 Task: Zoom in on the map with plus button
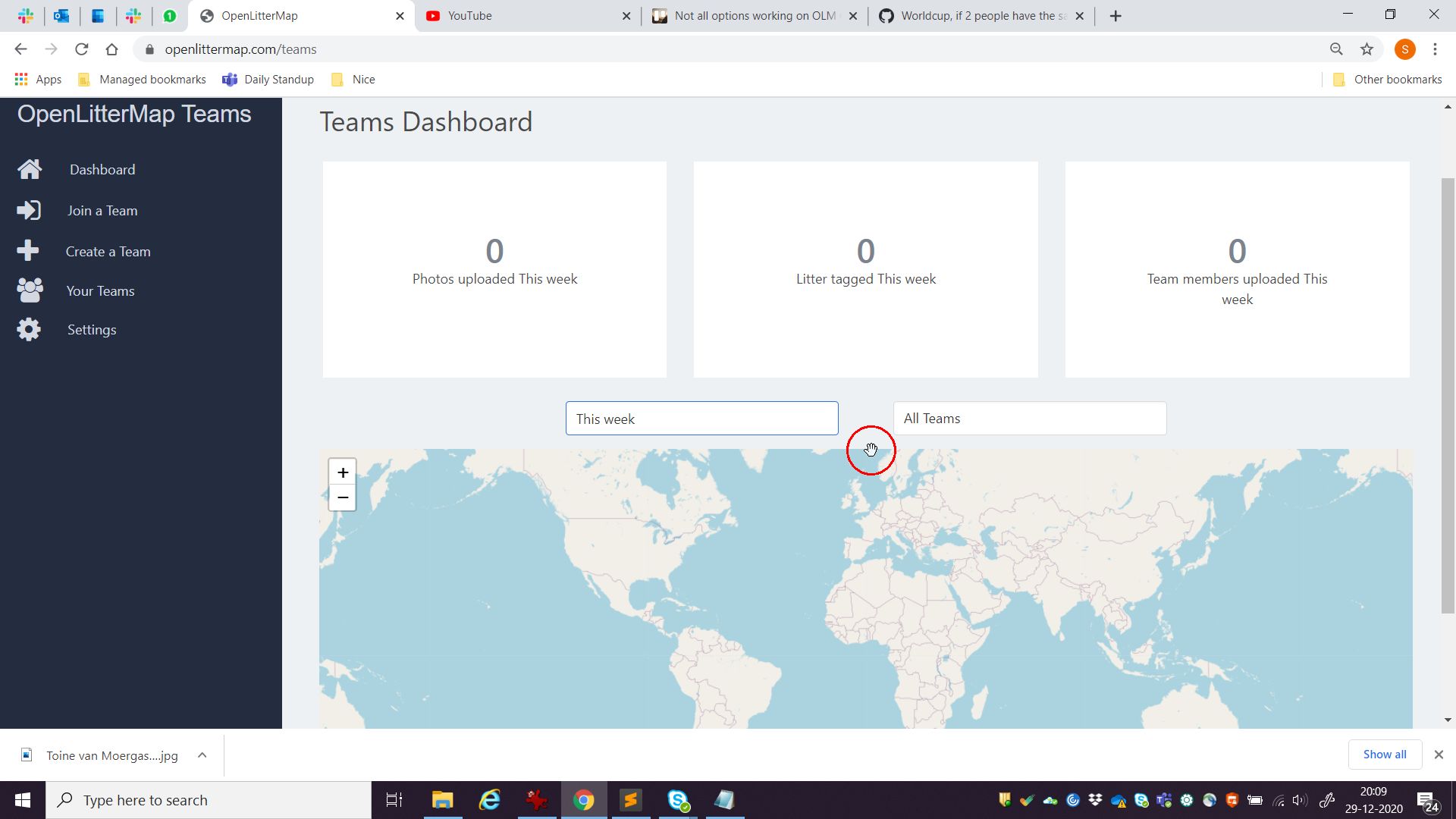pyautogui.click(x=342, y=472)
